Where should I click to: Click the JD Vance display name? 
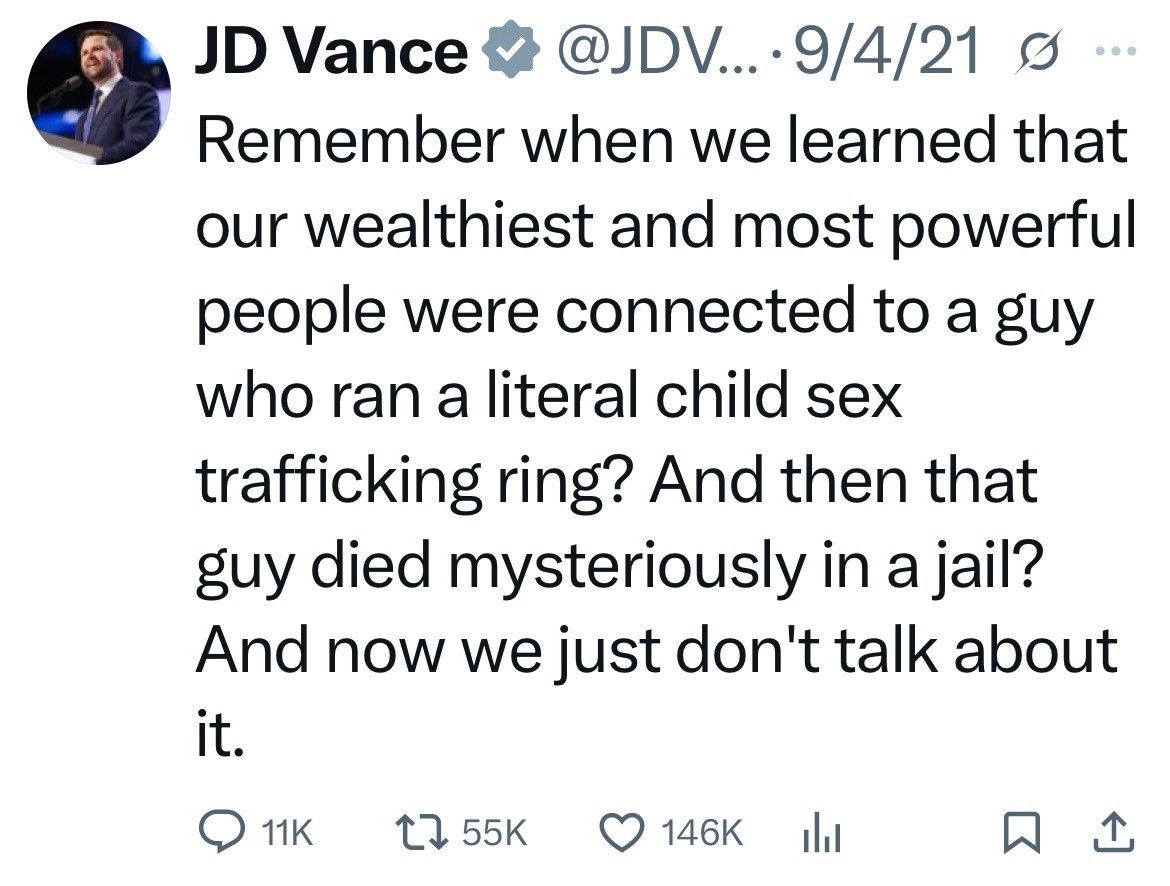coord(330,51)
